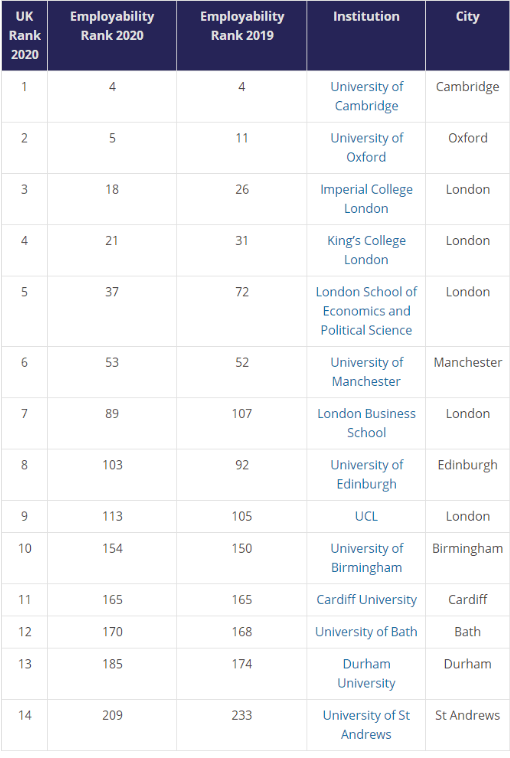This screenshot has width=510, height=758.
Task: Click the Manchester city cell
Action: click(467, 363)
